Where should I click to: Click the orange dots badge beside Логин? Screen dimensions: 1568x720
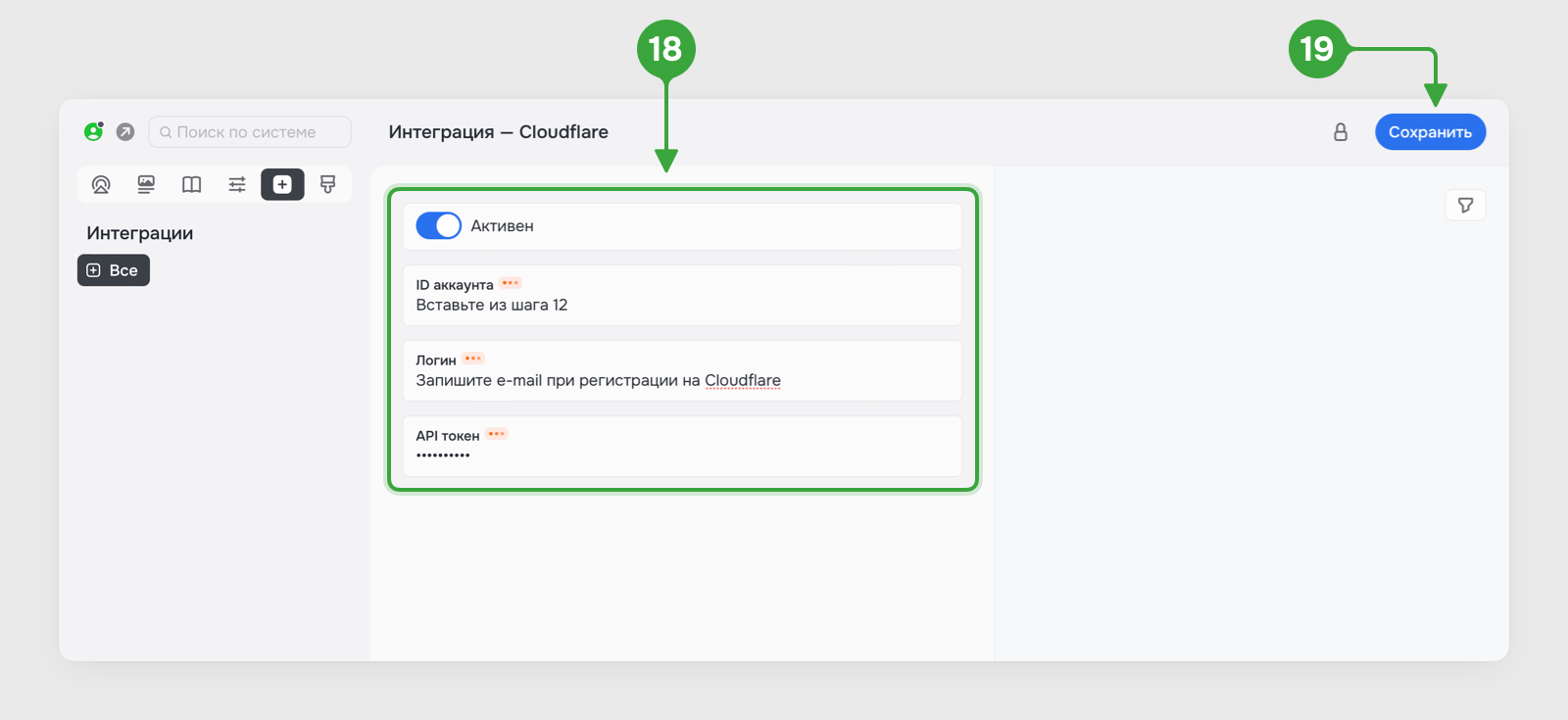[473, 359]
